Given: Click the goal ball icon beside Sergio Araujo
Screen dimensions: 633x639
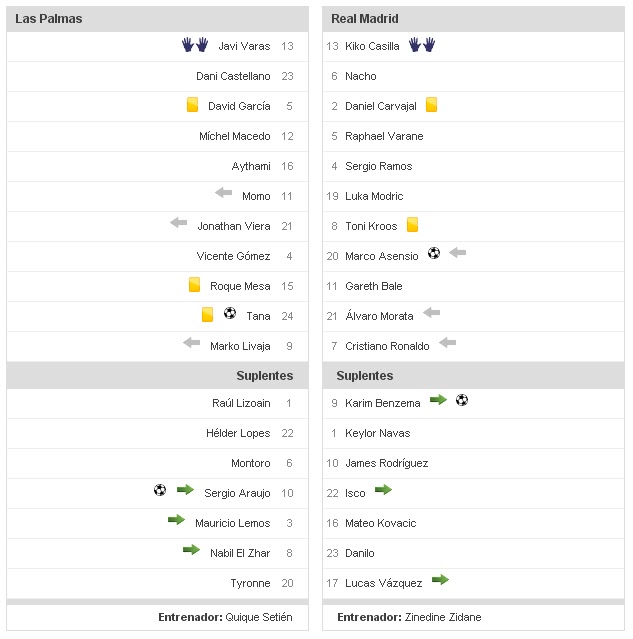Looking at the screenshot, I should pyautogui.click(x=160, y=490).
